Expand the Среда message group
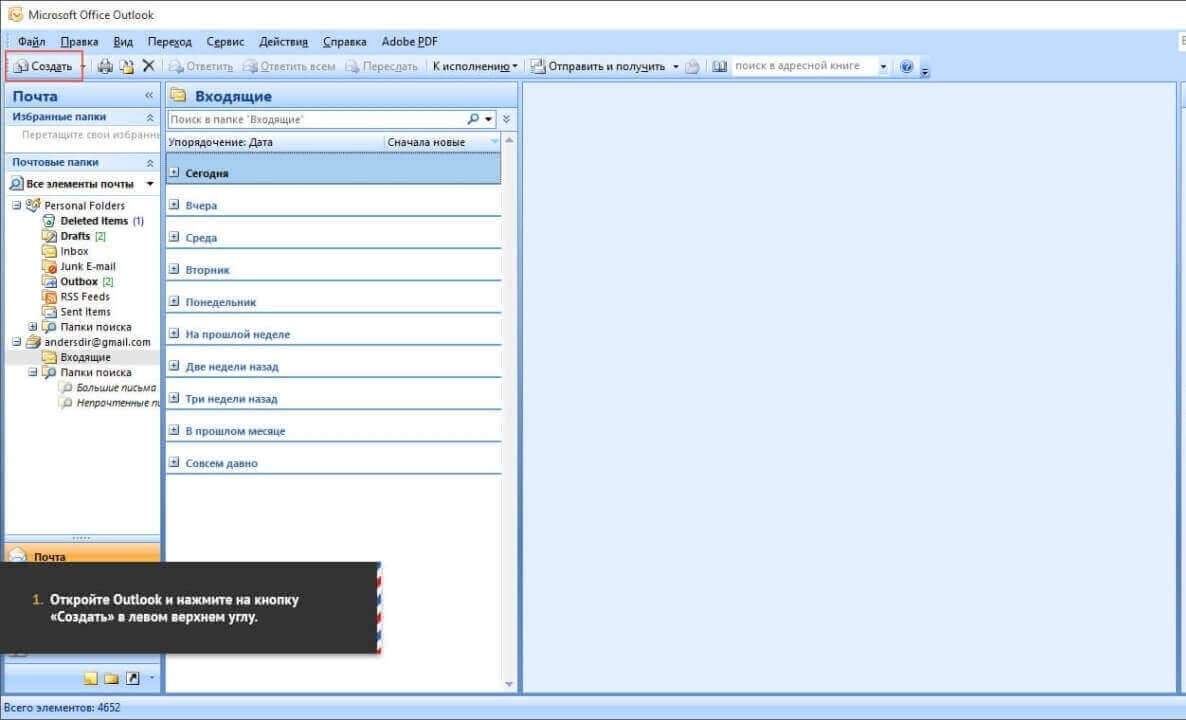The image size is (1186, 720). pos(174,237)
